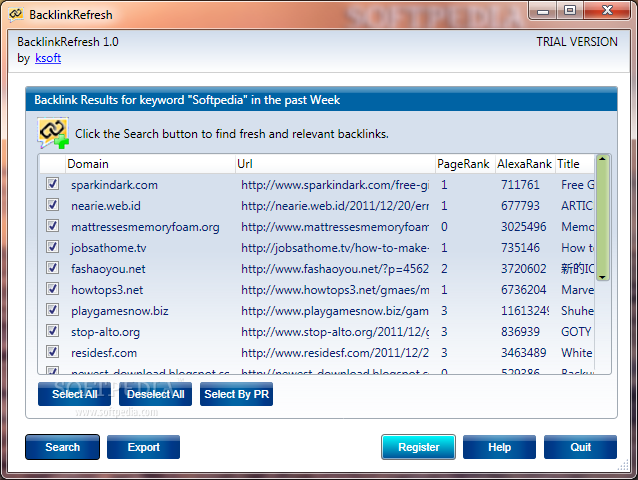Sort by the AlexaRank column header
This screenshot has height=480, width=638.
[525, 164]
